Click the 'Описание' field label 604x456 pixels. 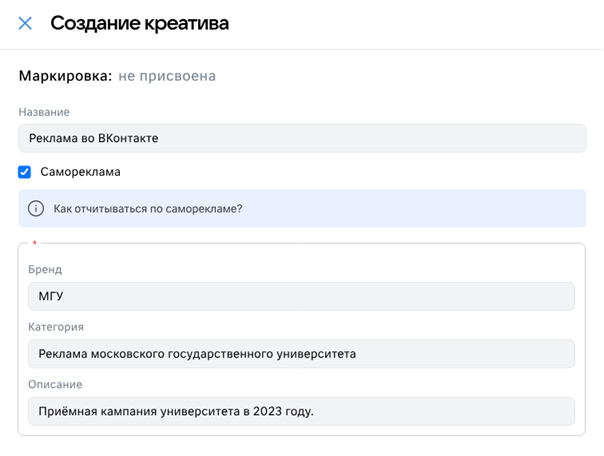55,384
